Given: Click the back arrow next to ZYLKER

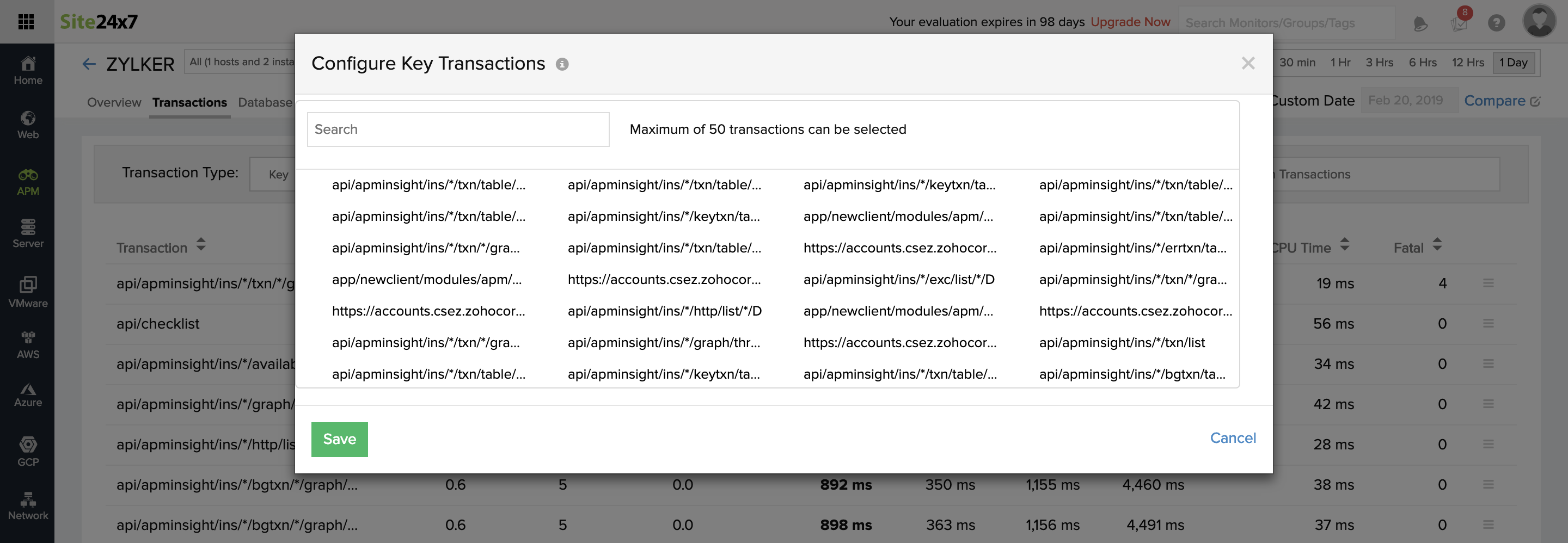Looking at the screenshot, I should [89, 64].
